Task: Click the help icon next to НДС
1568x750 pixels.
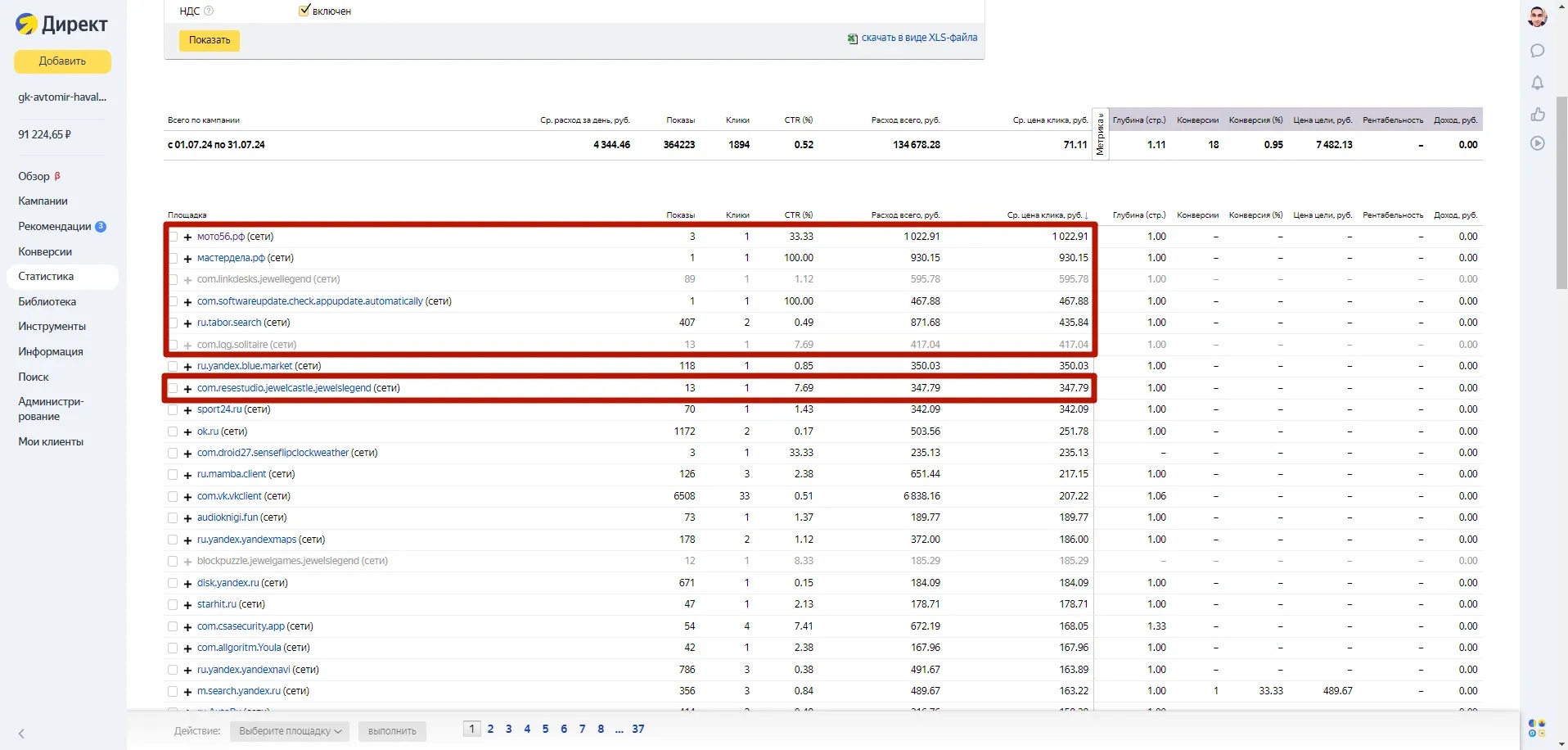Action: pos(209,11)
